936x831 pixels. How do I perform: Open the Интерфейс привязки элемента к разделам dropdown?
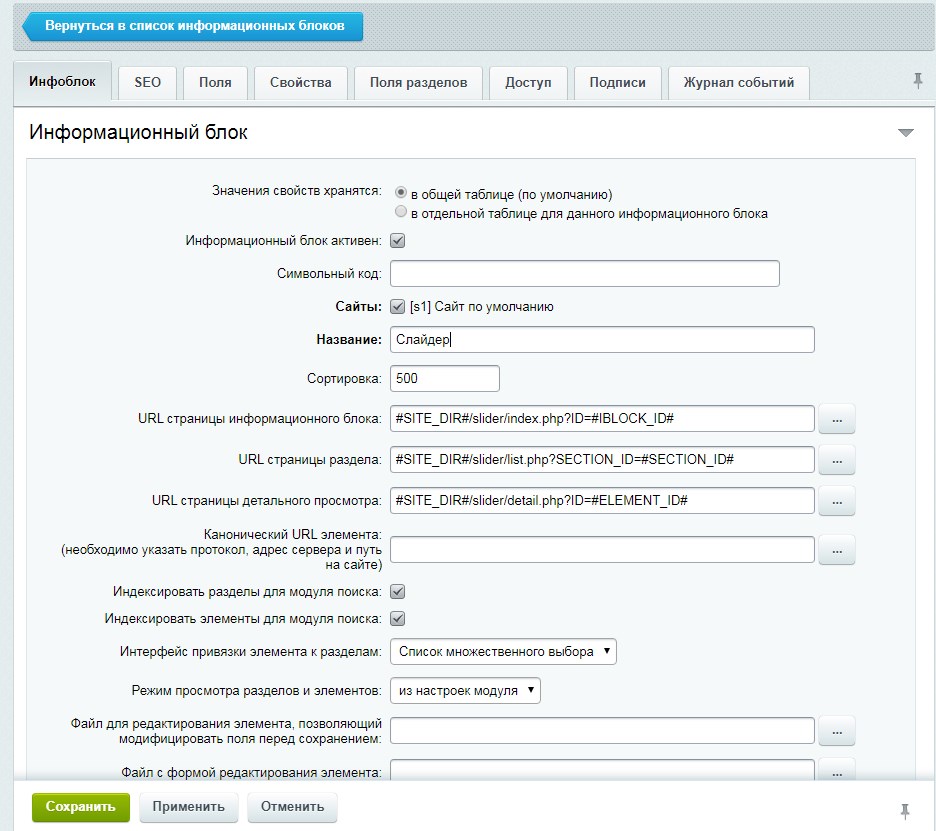503,652
